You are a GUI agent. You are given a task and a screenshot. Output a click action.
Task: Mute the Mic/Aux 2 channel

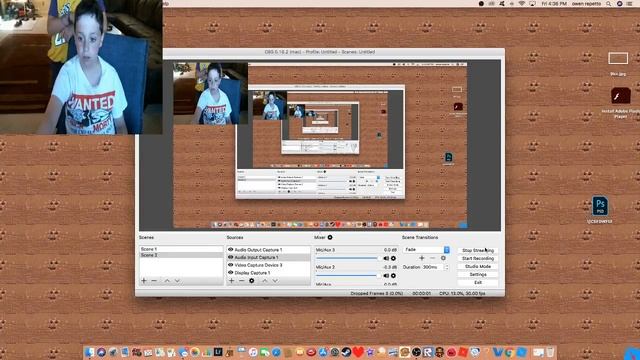pos(386,276)
